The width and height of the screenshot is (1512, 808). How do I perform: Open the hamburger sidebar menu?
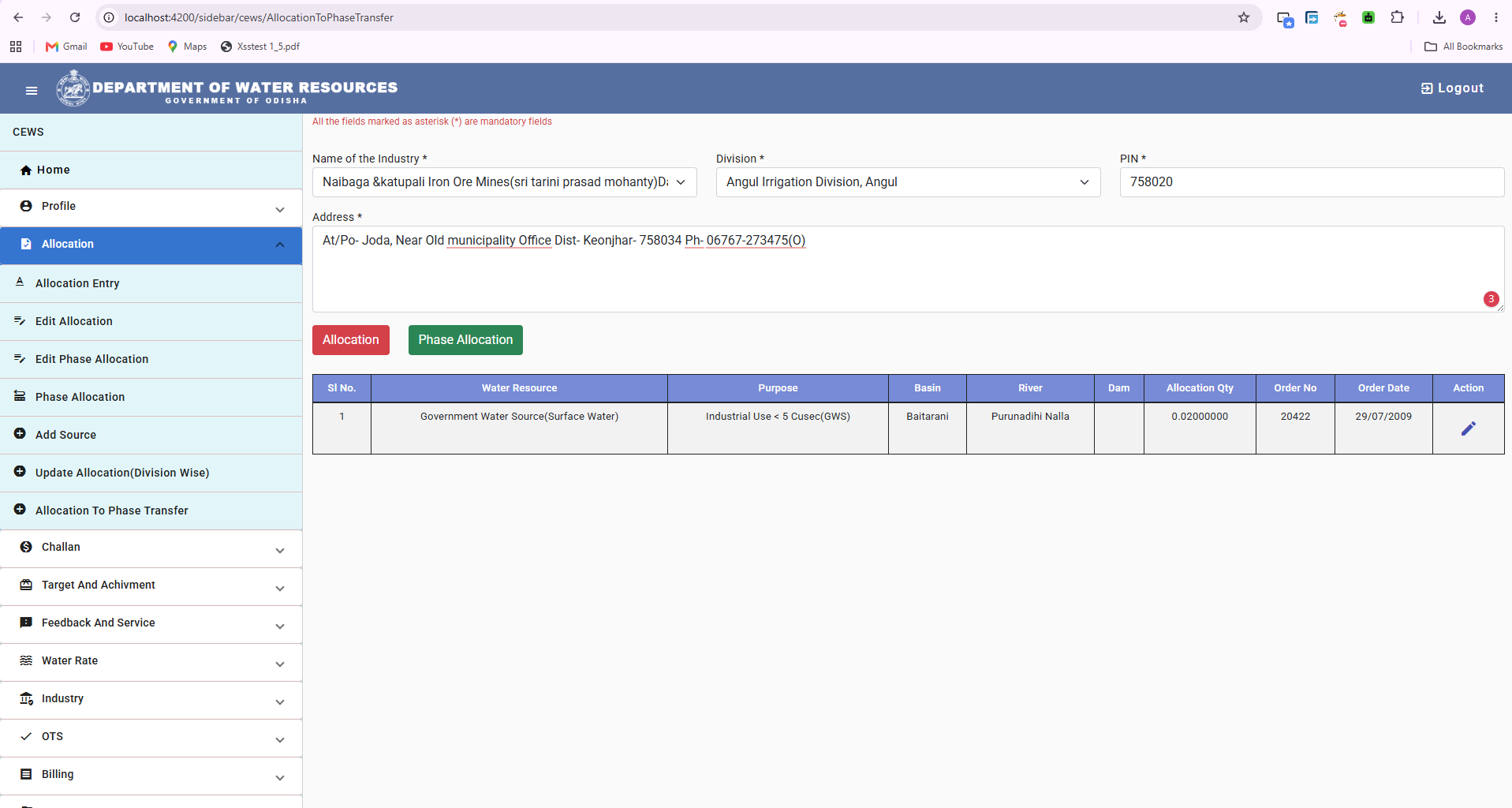click(x=32, y=91)
